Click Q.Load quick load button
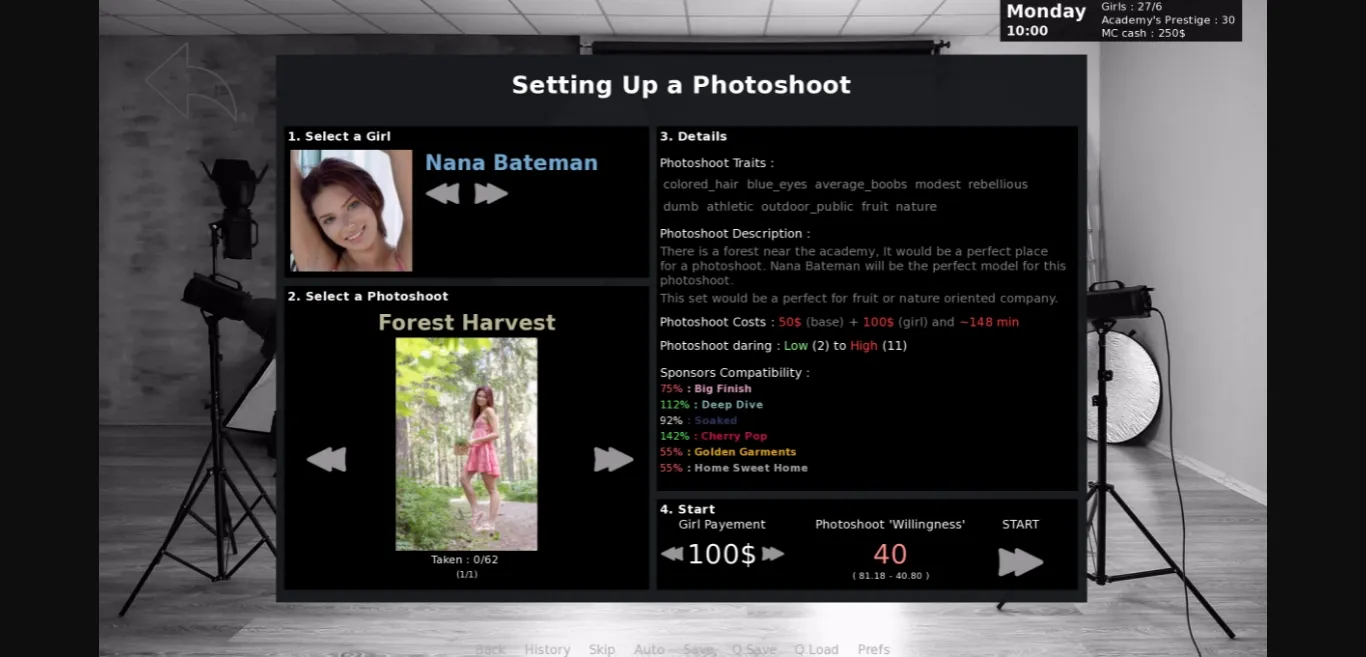1366x657 pixels. click(x=816, y=649)
